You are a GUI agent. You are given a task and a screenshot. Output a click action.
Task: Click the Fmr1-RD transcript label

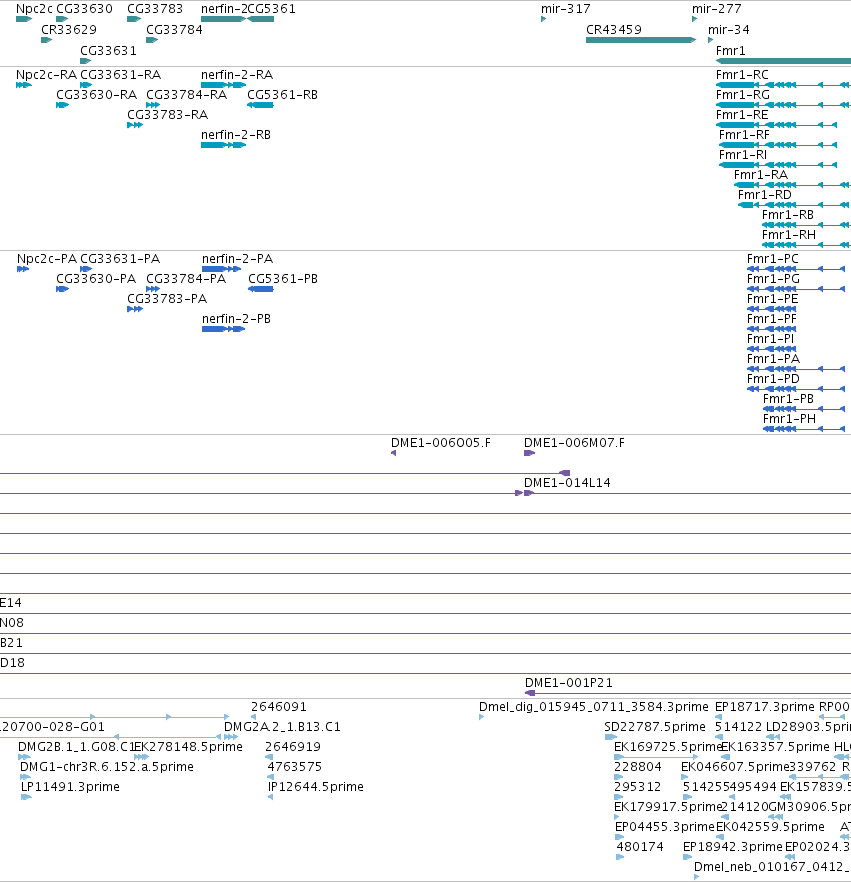(764, 195)
